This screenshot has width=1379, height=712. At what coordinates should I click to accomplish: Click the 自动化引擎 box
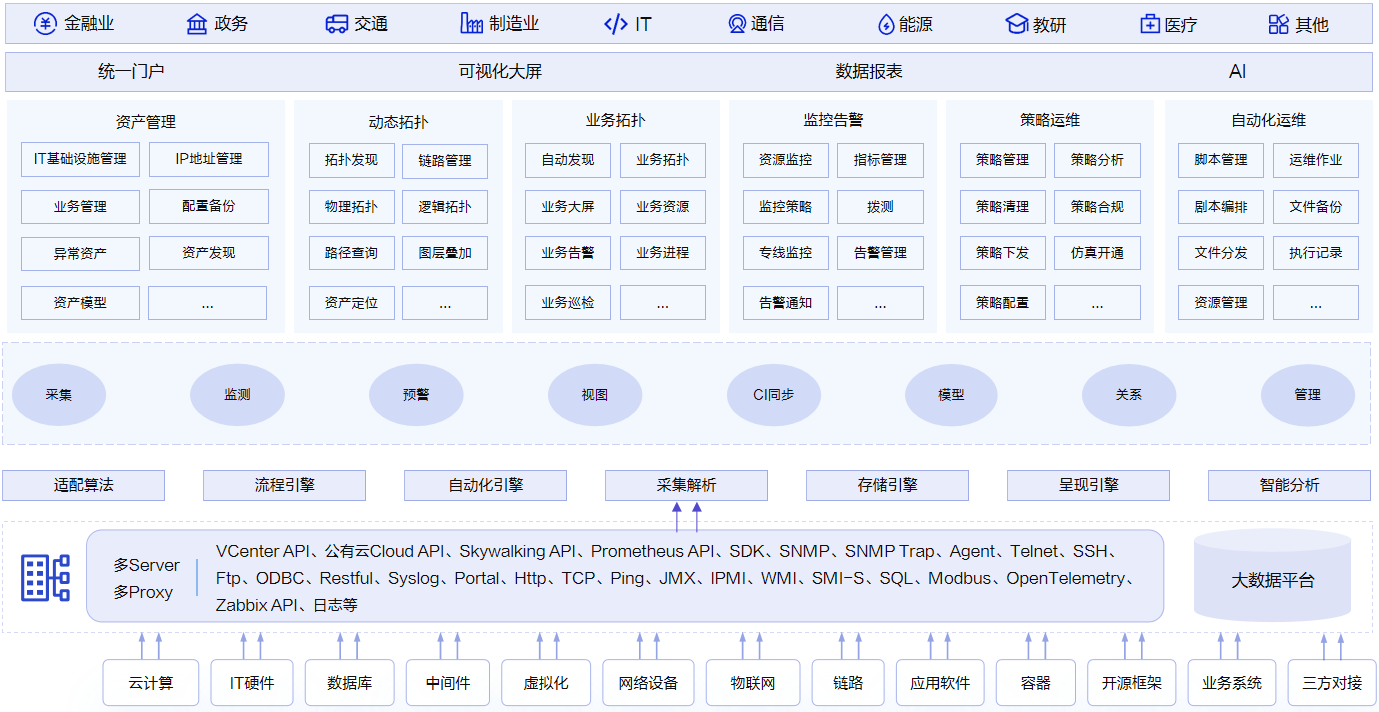click(485, 485)
